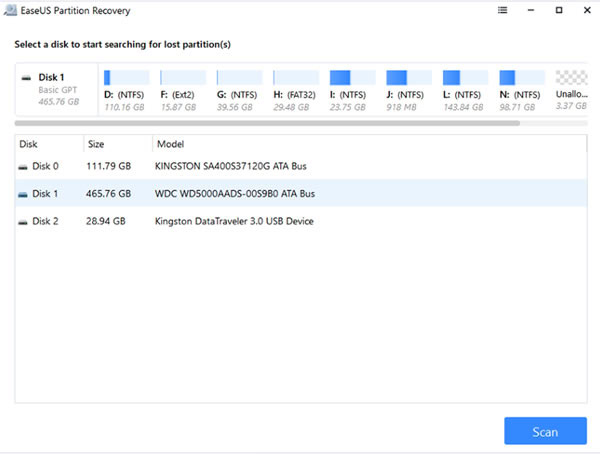600x454 pixels.
Task: Open the hamburger menu icon in title bar
Action: click(502, 10)
